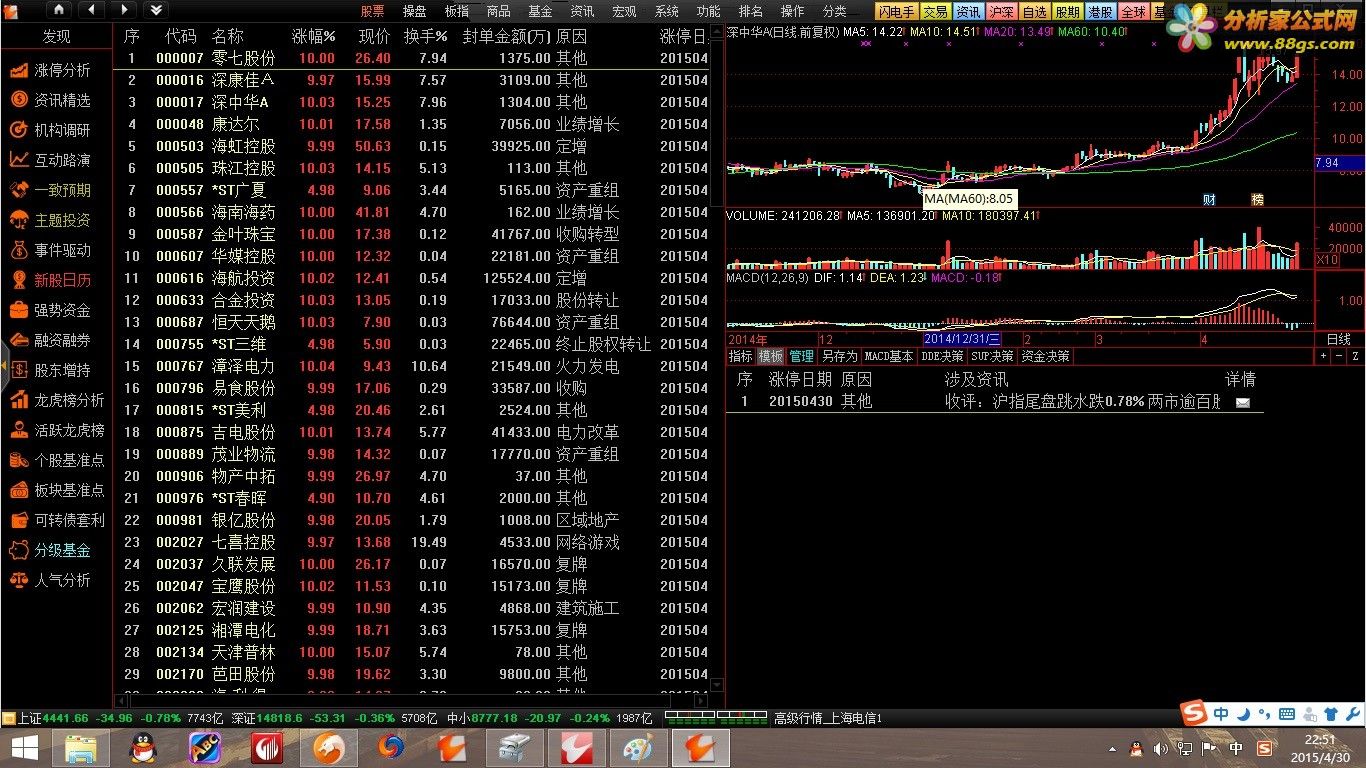Open 排名 menu

(x=750, y=11)
